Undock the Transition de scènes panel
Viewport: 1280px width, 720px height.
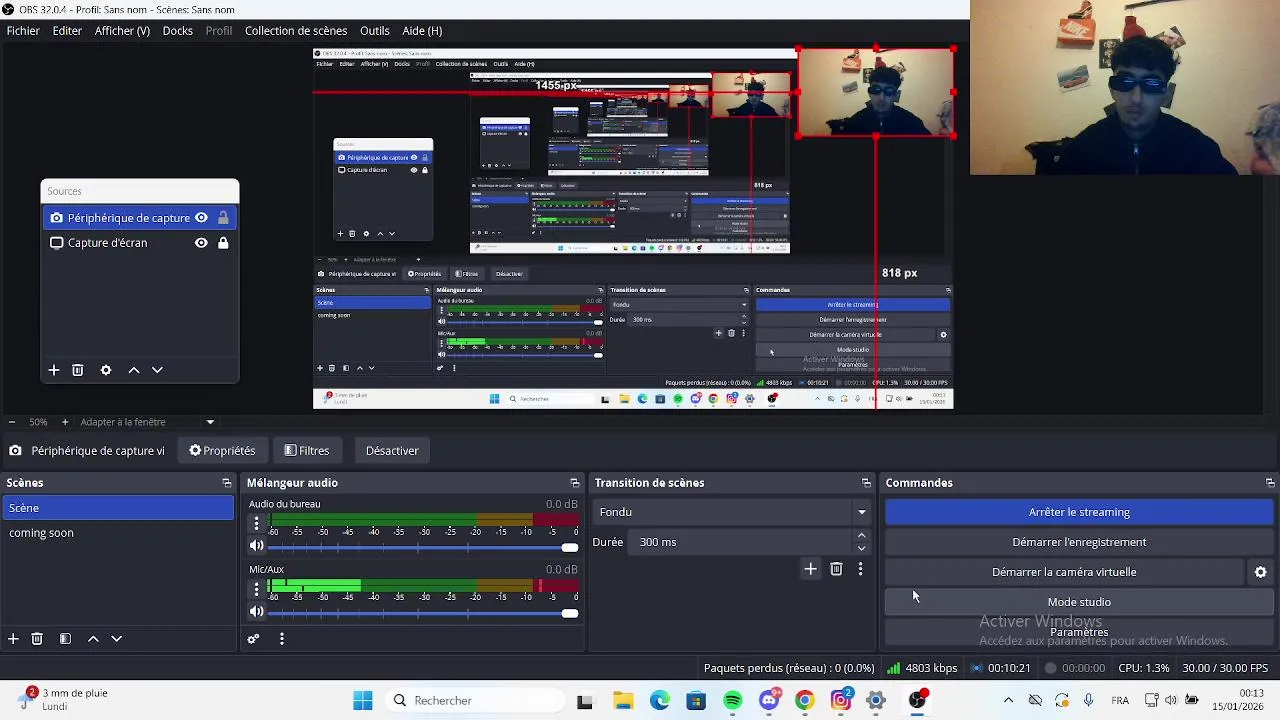[x=866, y=483]
